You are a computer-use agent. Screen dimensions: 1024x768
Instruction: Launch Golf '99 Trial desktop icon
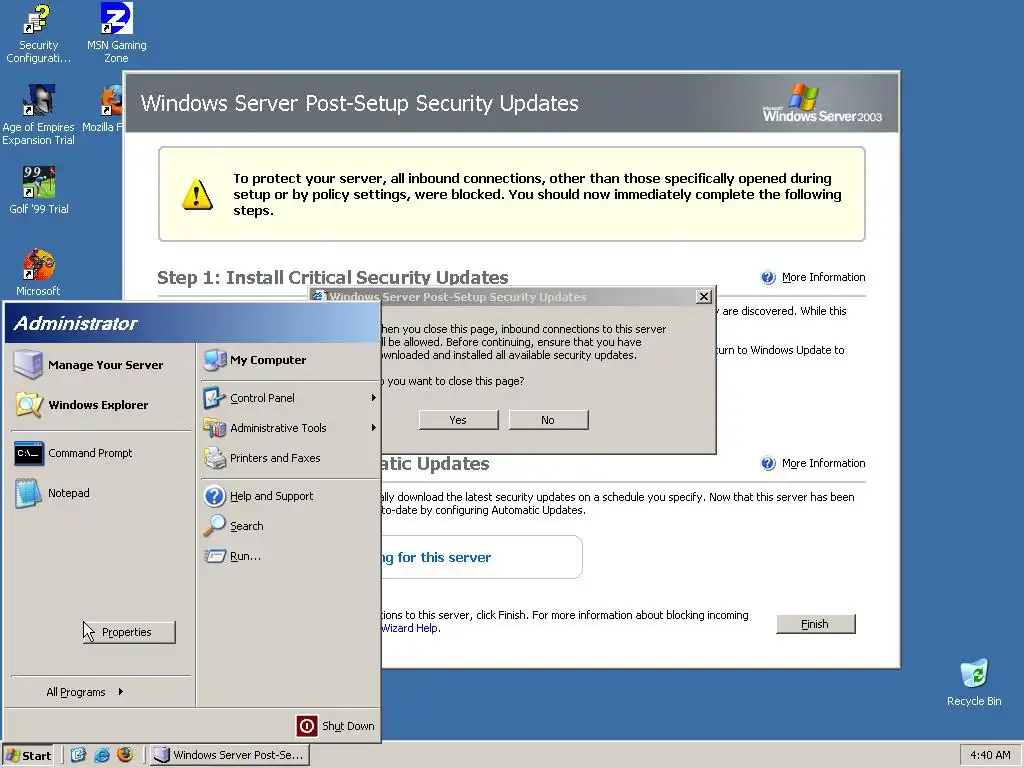click(x=39, y=191)
